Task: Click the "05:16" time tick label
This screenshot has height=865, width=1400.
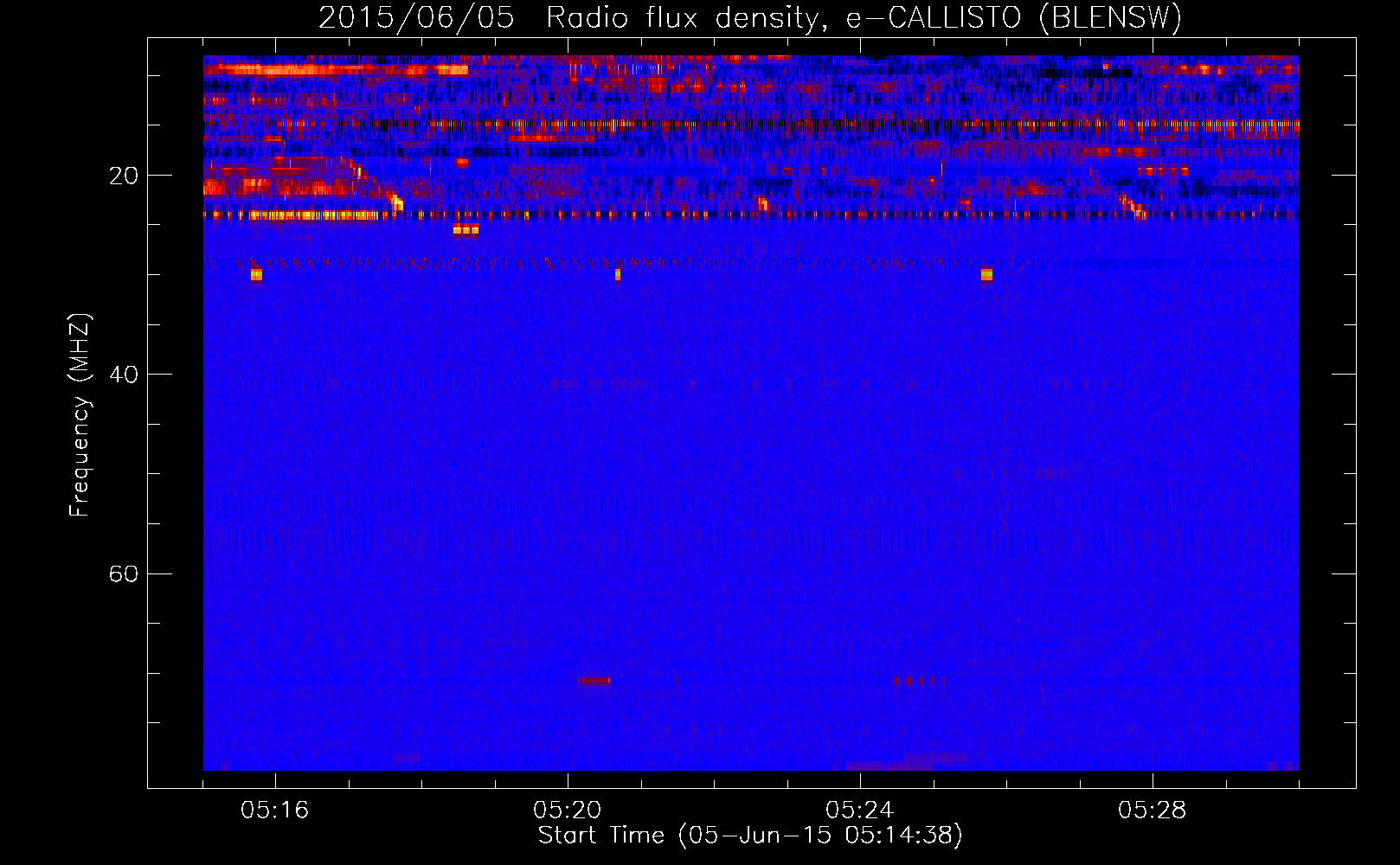Action: [x=275, y=811]
